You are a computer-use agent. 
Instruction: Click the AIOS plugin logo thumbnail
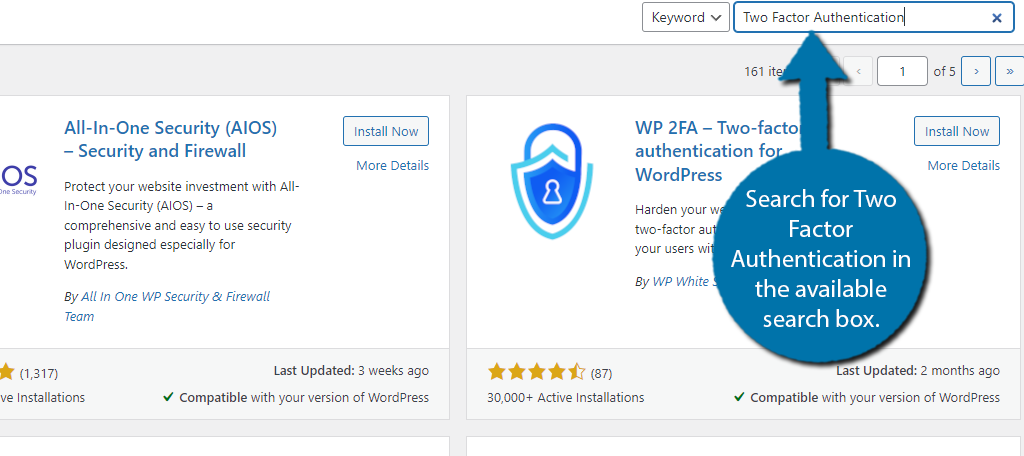18,178
